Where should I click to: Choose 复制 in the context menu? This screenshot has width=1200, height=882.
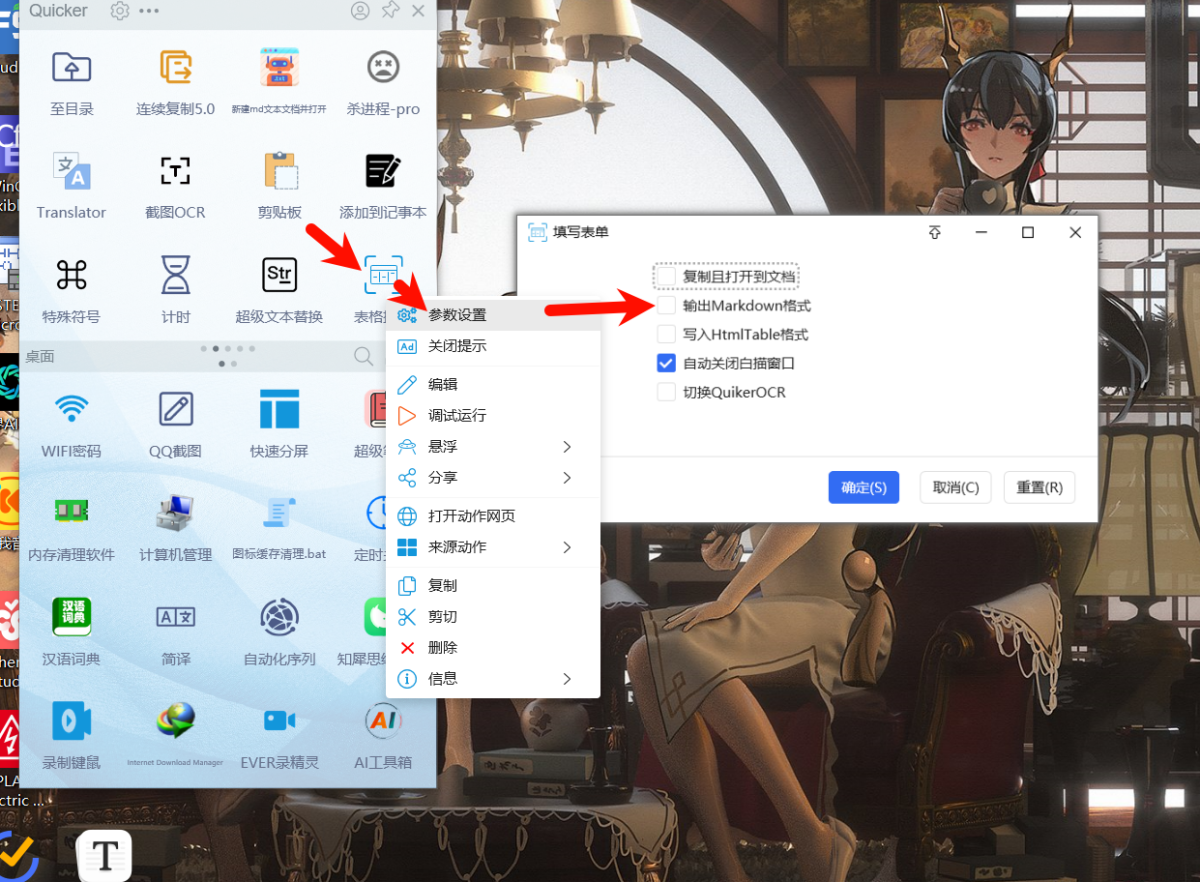[x=493, y=585]
